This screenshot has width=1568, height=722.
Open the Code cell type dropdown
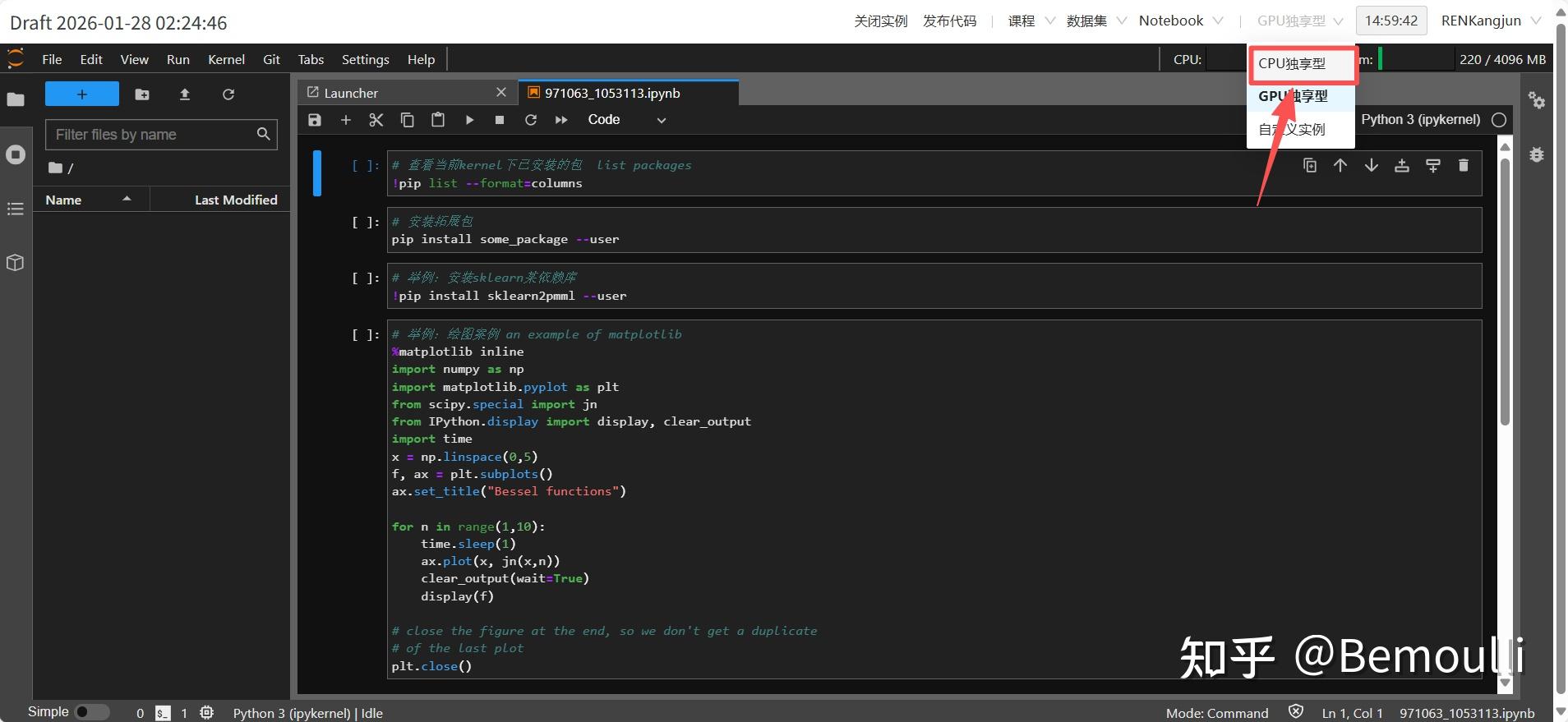point(627,120)
